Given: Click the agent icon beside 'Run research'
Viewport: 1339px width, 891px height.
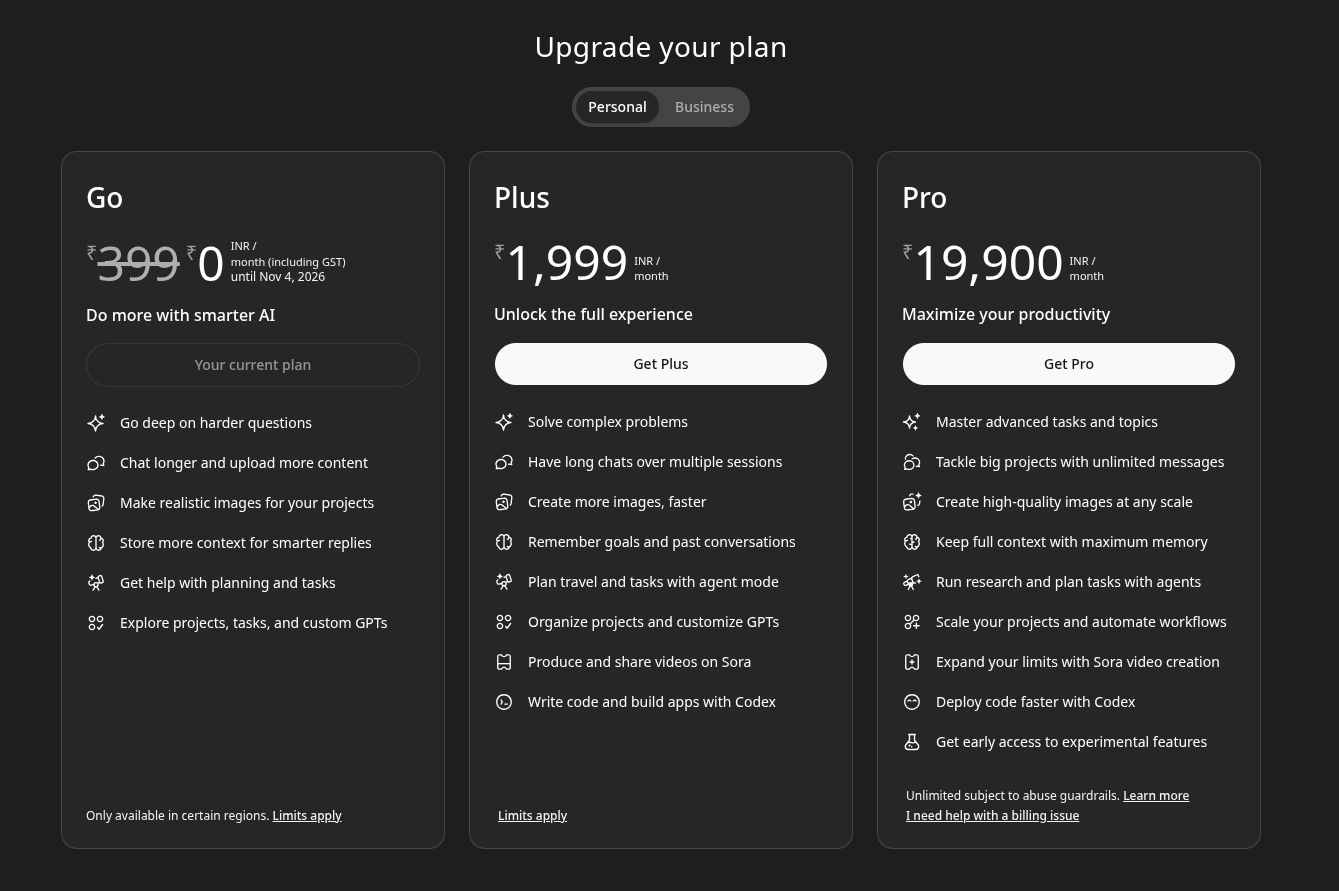Looking at the screenshot, I should [x=912, y=582].
